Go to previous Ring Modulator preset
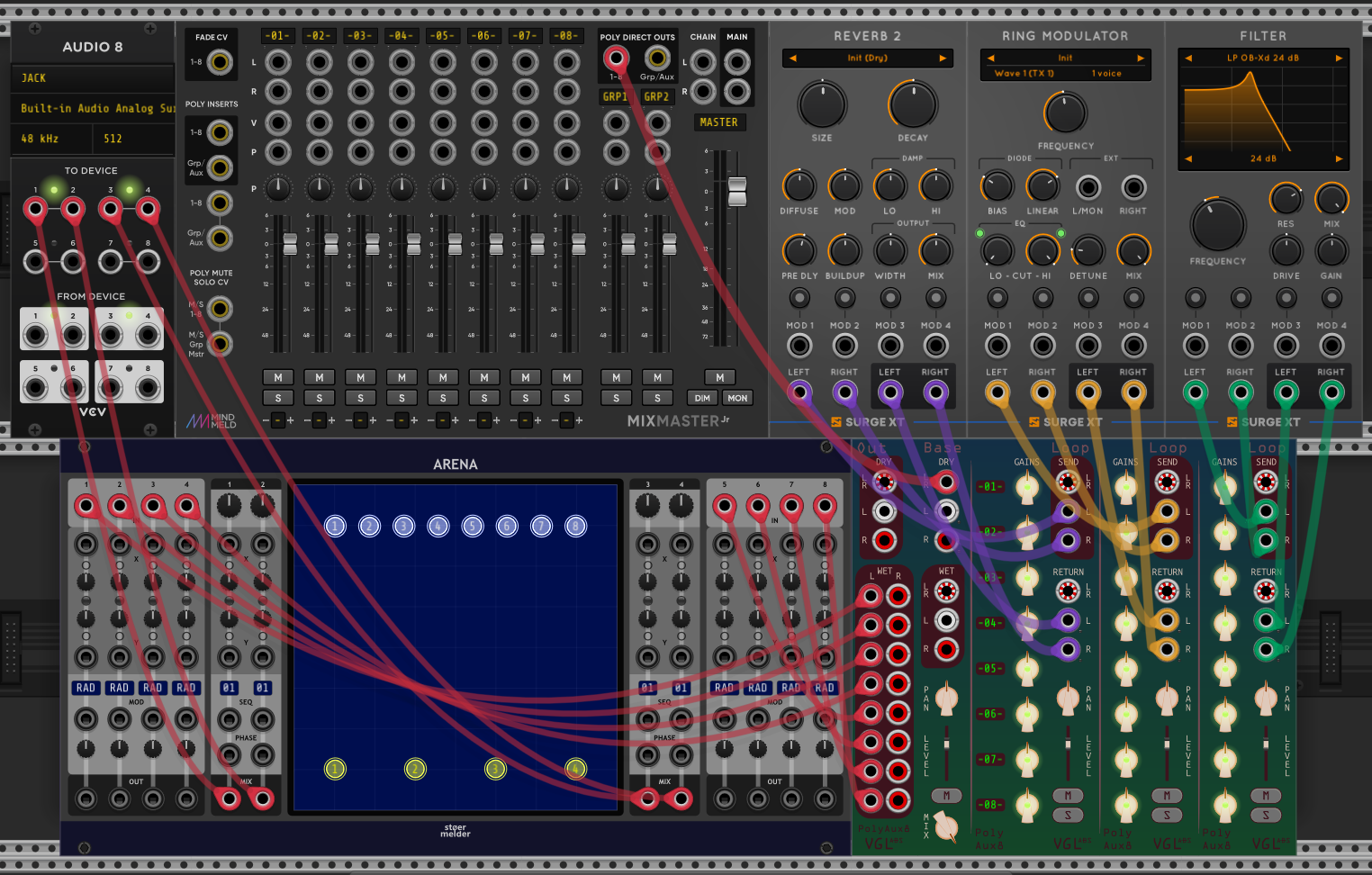Image resolution: width=1372 pixels, height=875 pixels. 991,59
